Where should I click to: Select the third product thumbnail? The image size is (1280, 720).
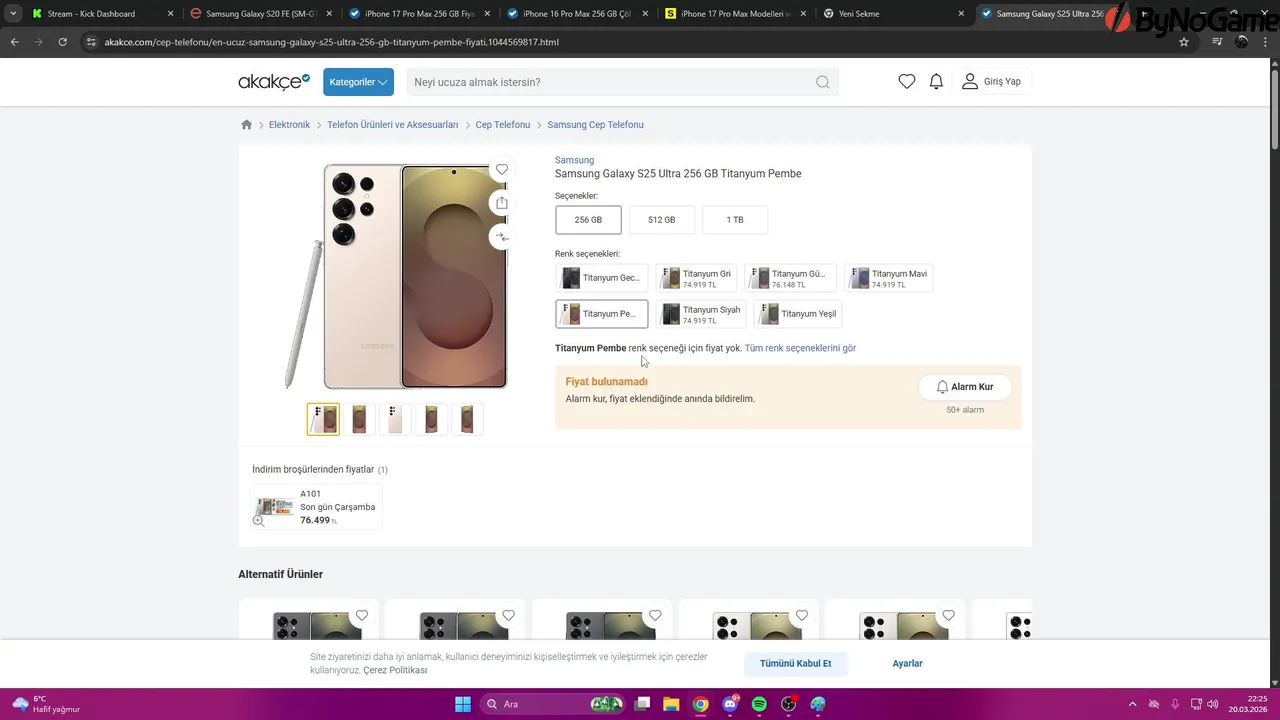point(395,419)
